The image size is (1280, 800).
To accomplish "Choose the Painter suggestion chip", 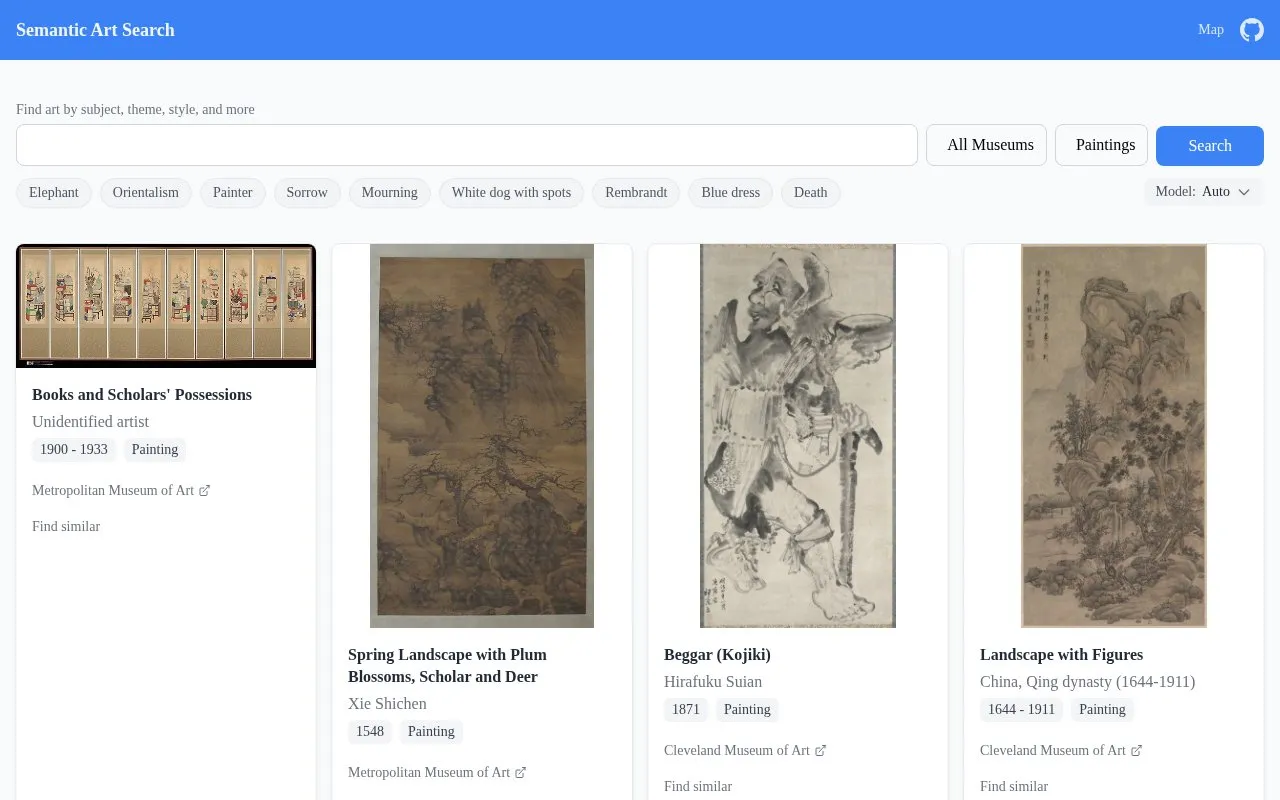I will tap(233, 193).
